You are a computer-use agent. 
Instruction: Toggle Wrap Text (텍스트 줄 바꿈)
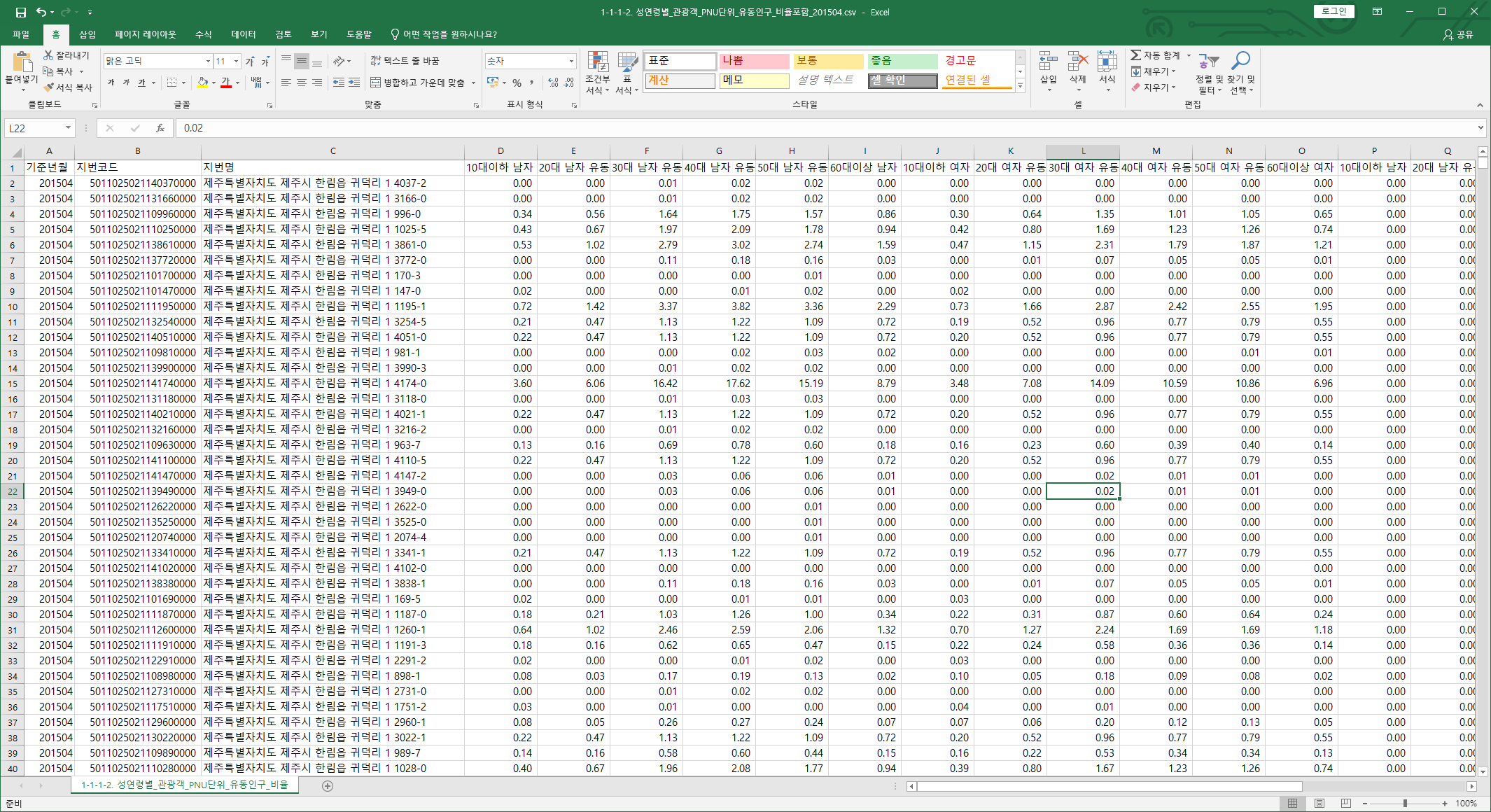point(405,61)
